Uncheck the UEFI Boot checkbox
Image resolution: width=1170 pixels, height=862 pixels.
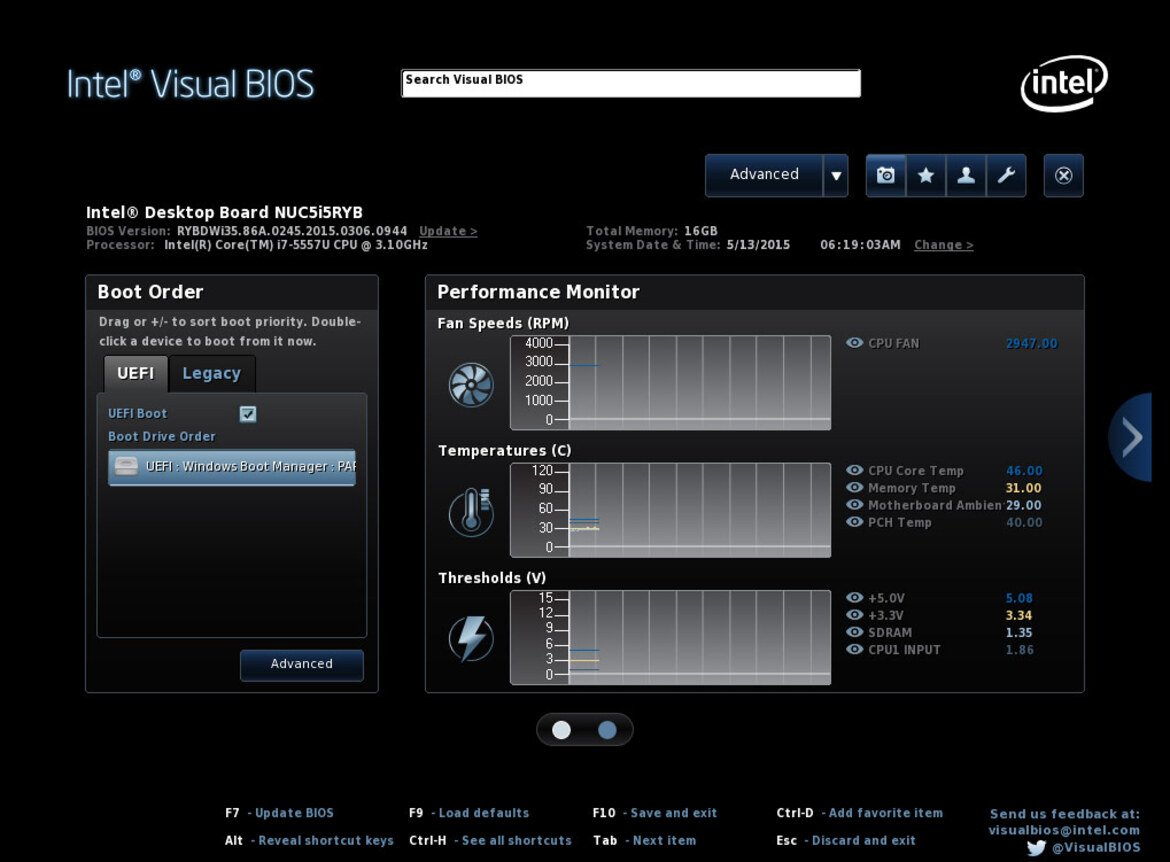pyautogui.click(x=248, y=414)
